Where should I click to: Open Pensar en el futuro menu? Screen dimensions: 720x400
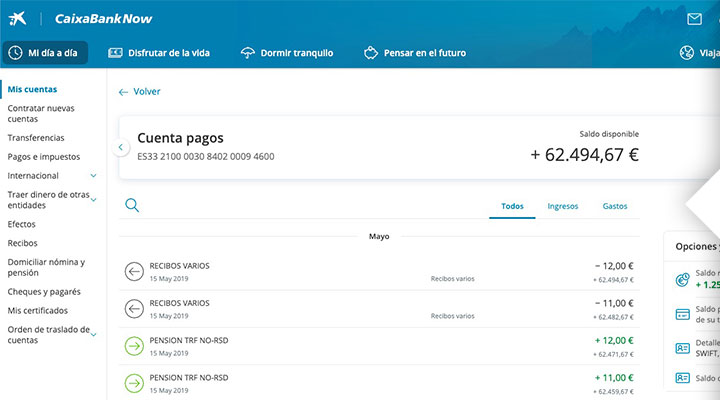[x=415, y=53]
